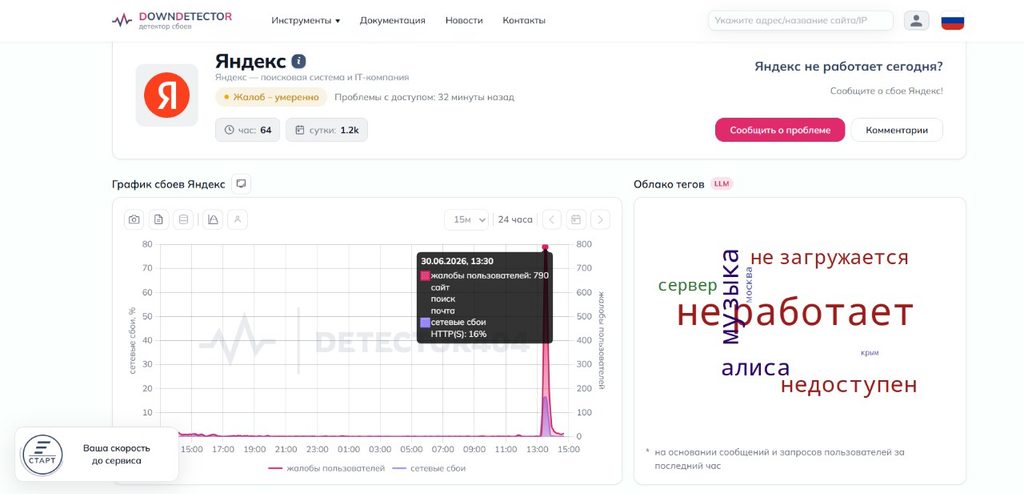Click the database data icon
Screen dimensions: 1024x494
click(184, 220)
